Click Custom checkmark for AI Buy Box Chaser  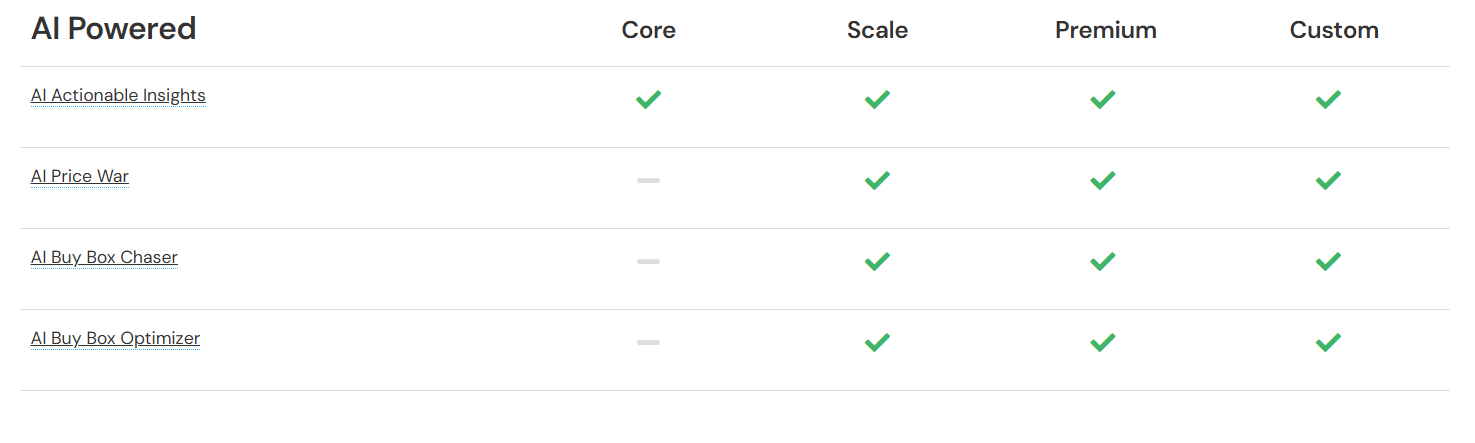pyautogui.click(x=1328, y=261)
